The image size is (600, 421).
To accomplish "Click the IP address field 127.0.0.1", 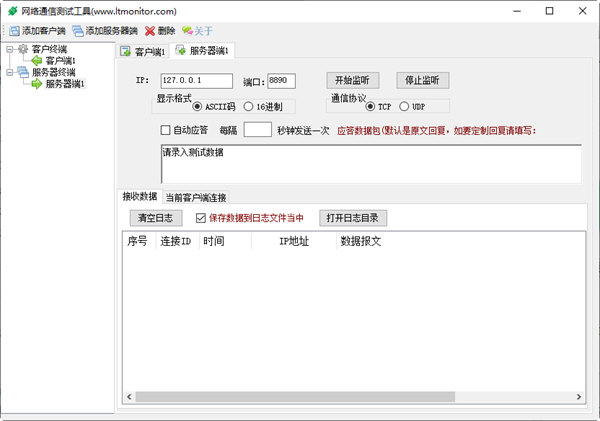I will (x=197, y=81).
